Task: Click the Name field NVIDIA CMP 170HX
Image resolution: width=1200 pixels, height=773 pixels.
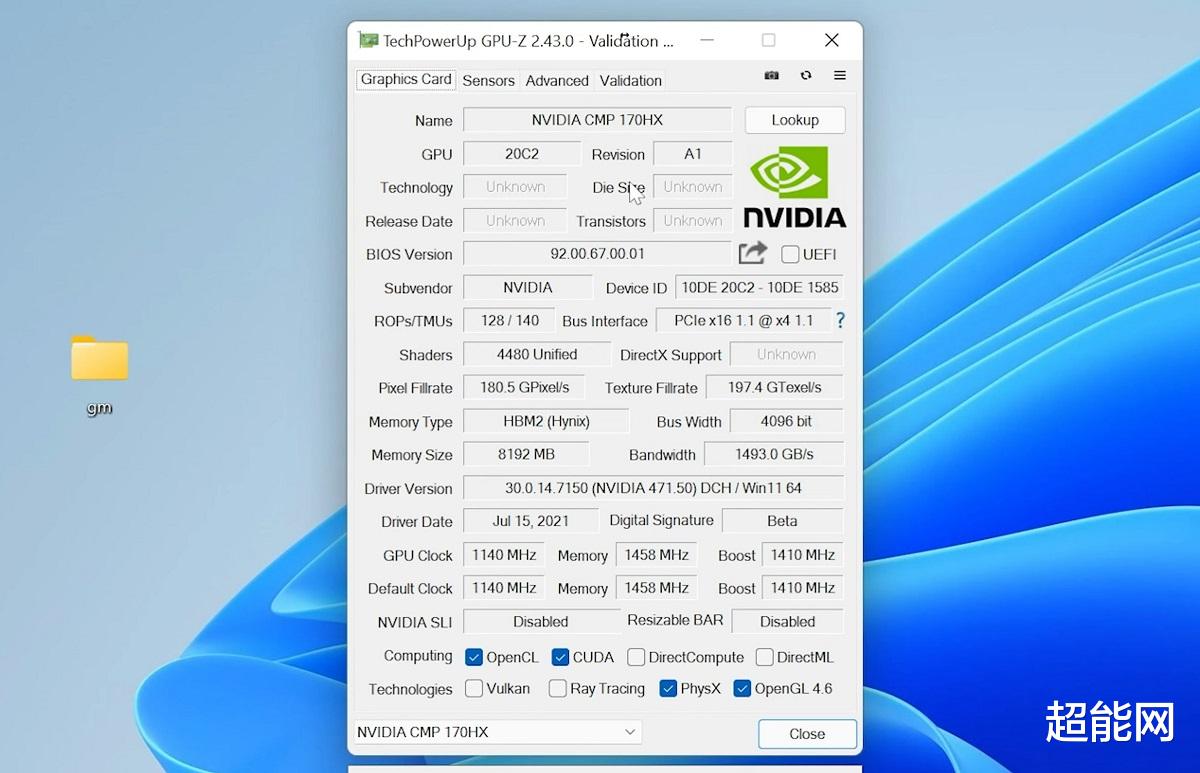Action: (597, 120)
